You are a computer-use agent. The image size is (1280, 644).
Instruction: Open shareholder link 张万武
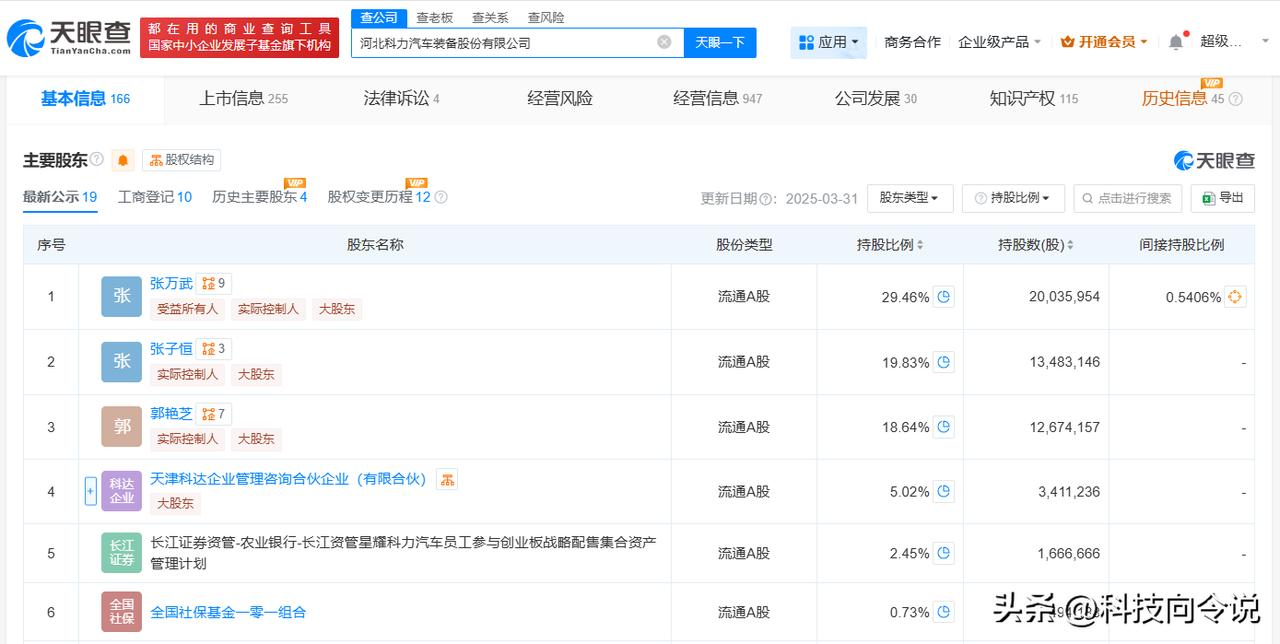[x=171, y=284]
